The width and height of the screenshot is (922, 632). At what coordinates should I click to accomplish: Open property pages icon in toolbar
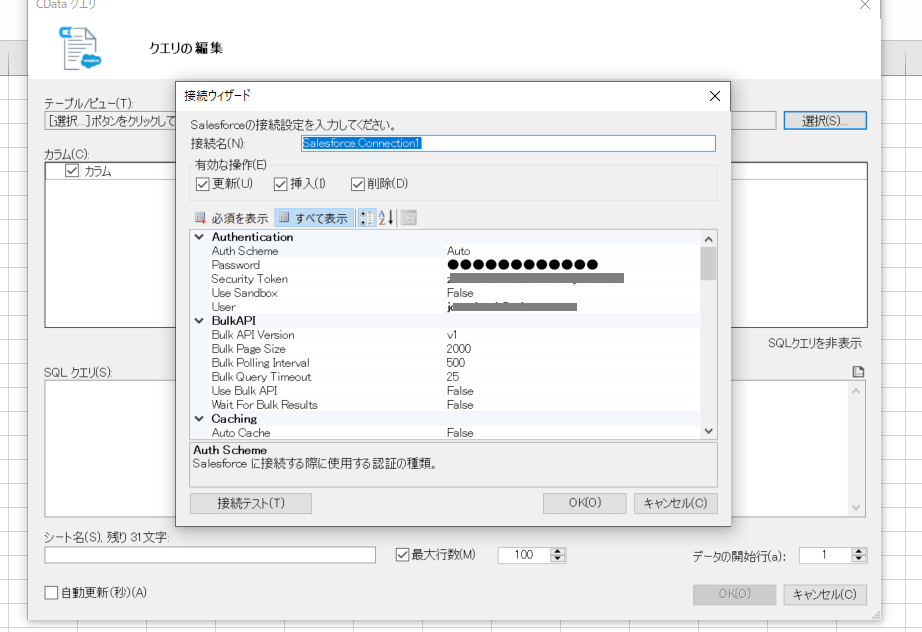[409, 218]
